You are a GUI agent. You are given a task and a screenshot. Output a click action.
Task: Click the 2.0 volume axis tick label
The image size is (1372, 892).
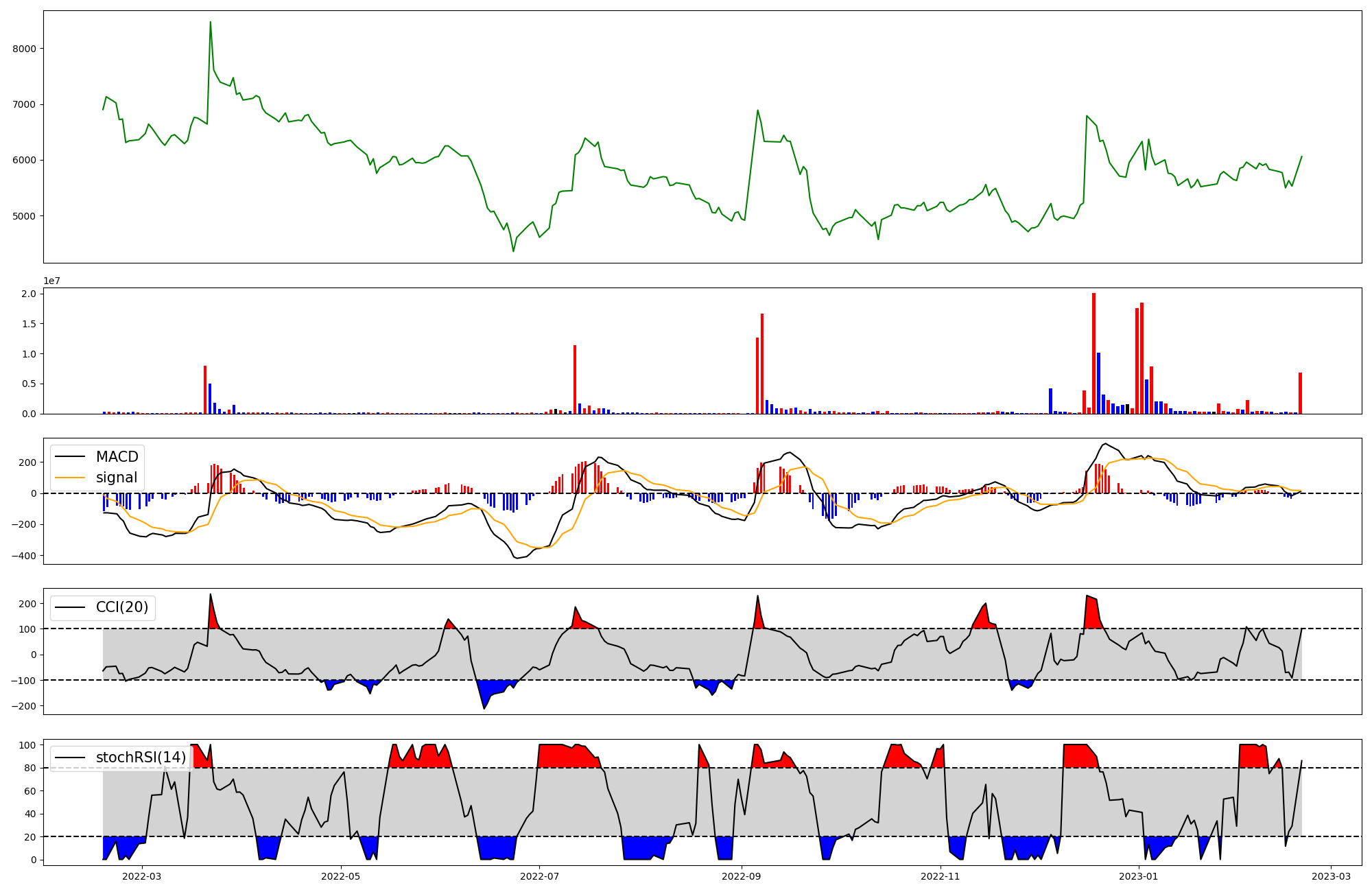(x=30, y=294)
